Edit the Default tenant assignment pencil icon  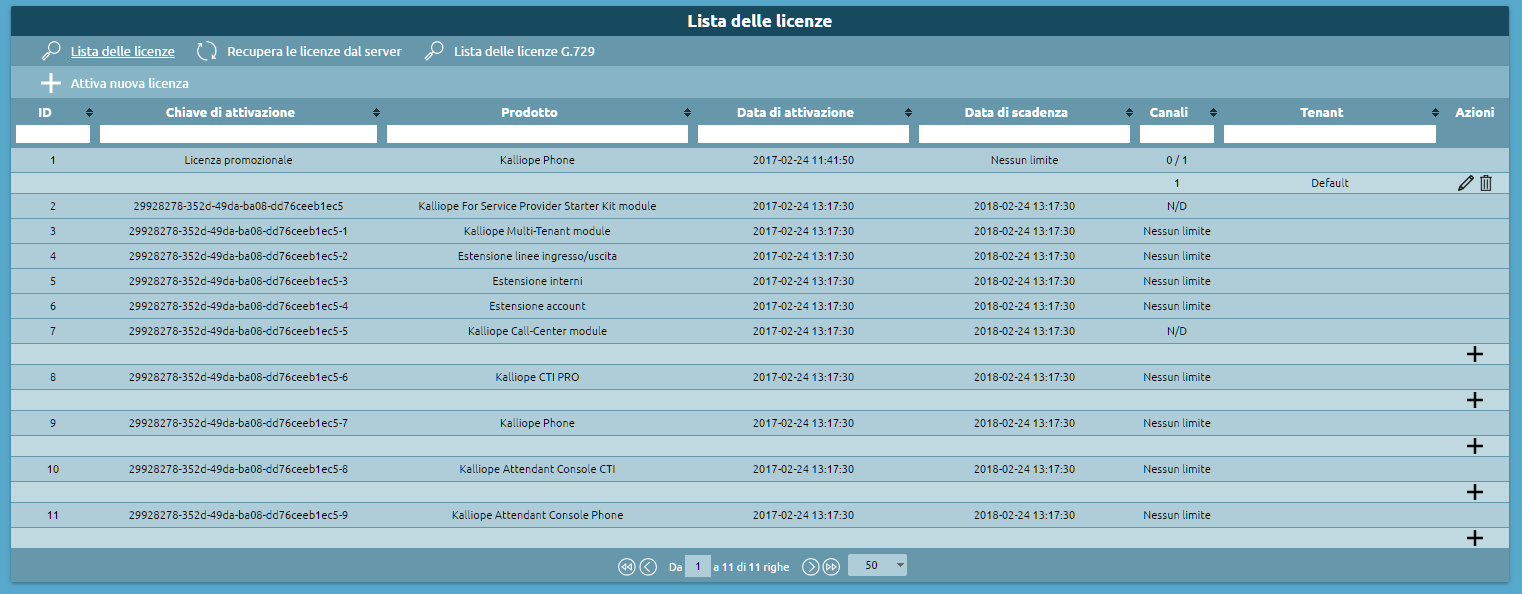1466,183
